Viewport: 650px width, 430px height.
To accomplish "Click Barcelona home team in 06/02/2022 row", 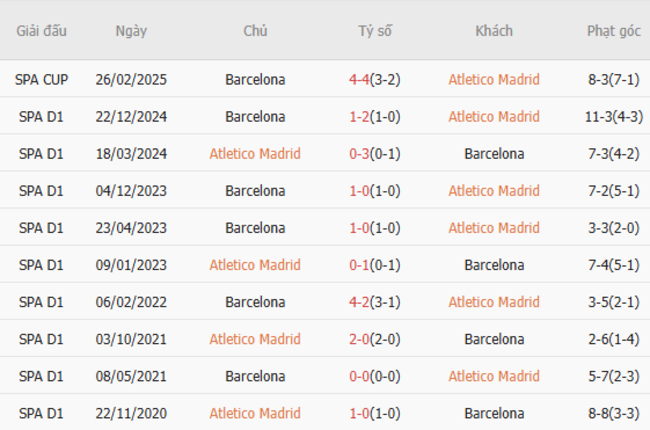I will click(255, 302).
